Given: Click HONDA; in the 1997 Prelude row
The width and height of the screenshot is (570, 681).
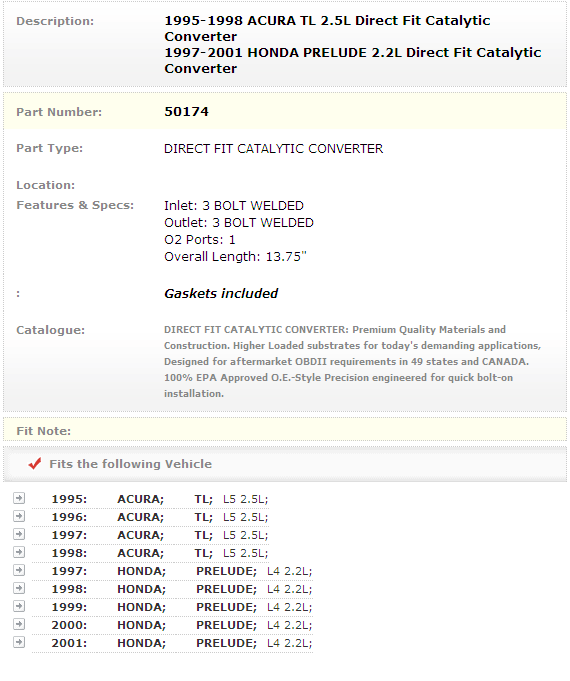Looking at the screenshot, I should coord(141,571).
